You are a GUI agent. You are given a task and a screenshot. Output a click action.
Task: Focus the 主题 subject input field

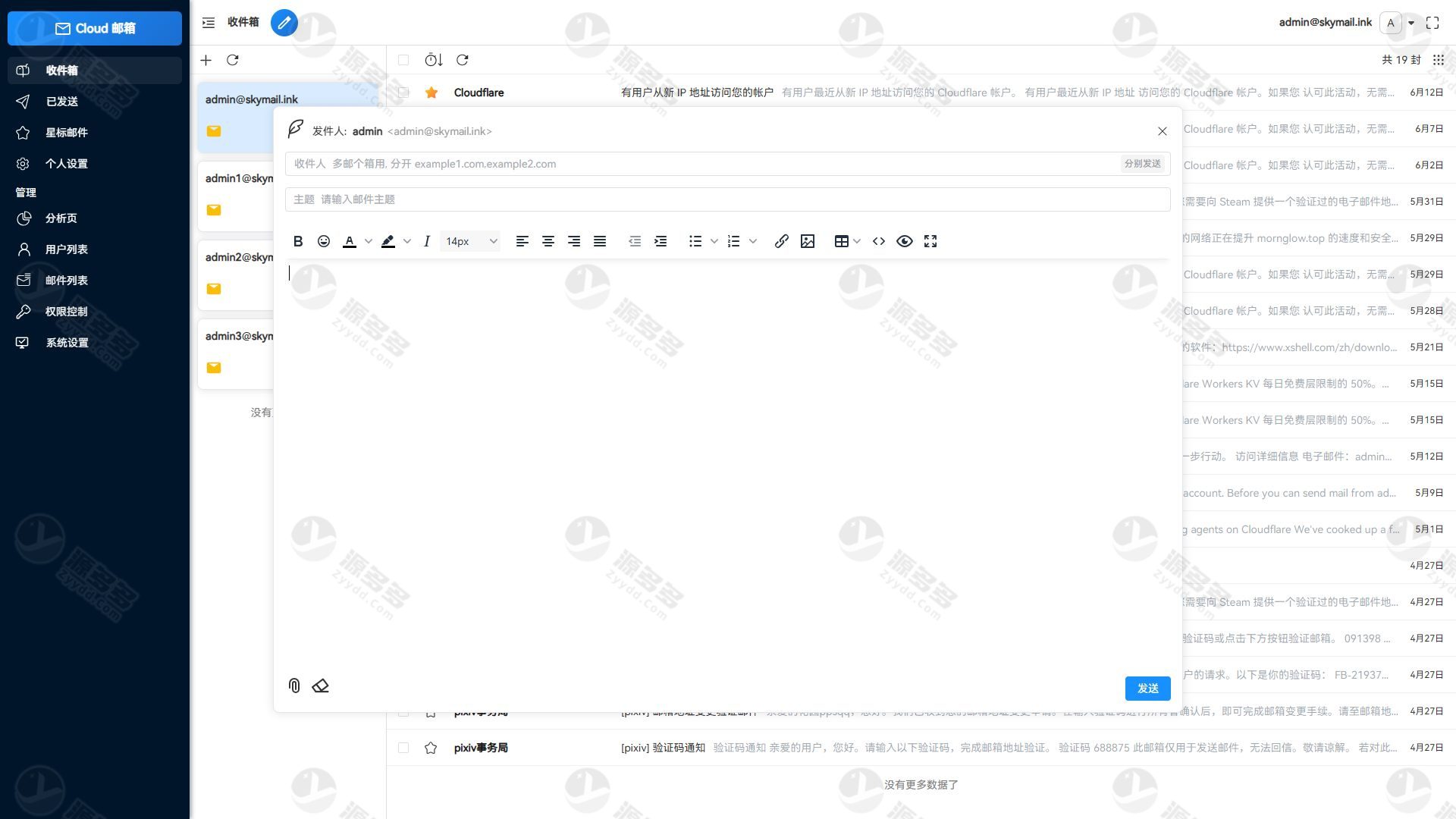728,199
